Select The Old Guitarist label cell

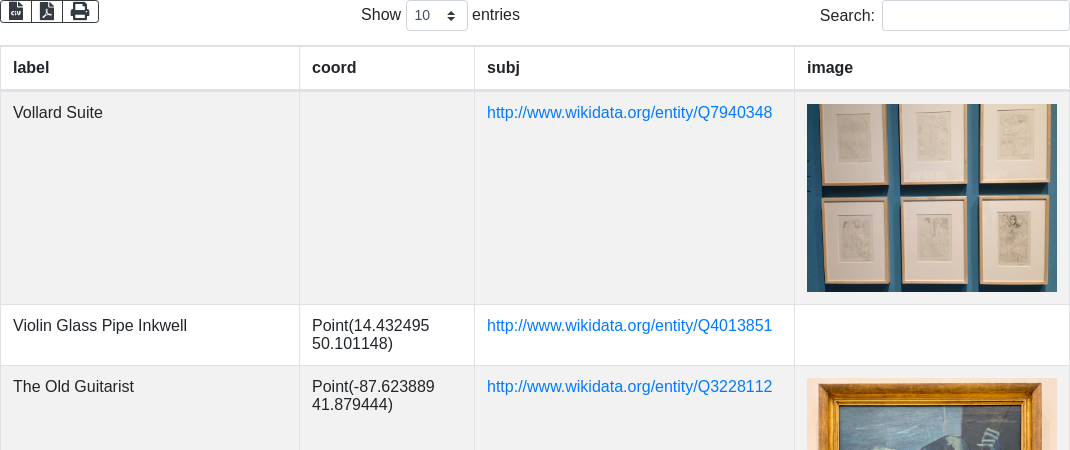73,386
